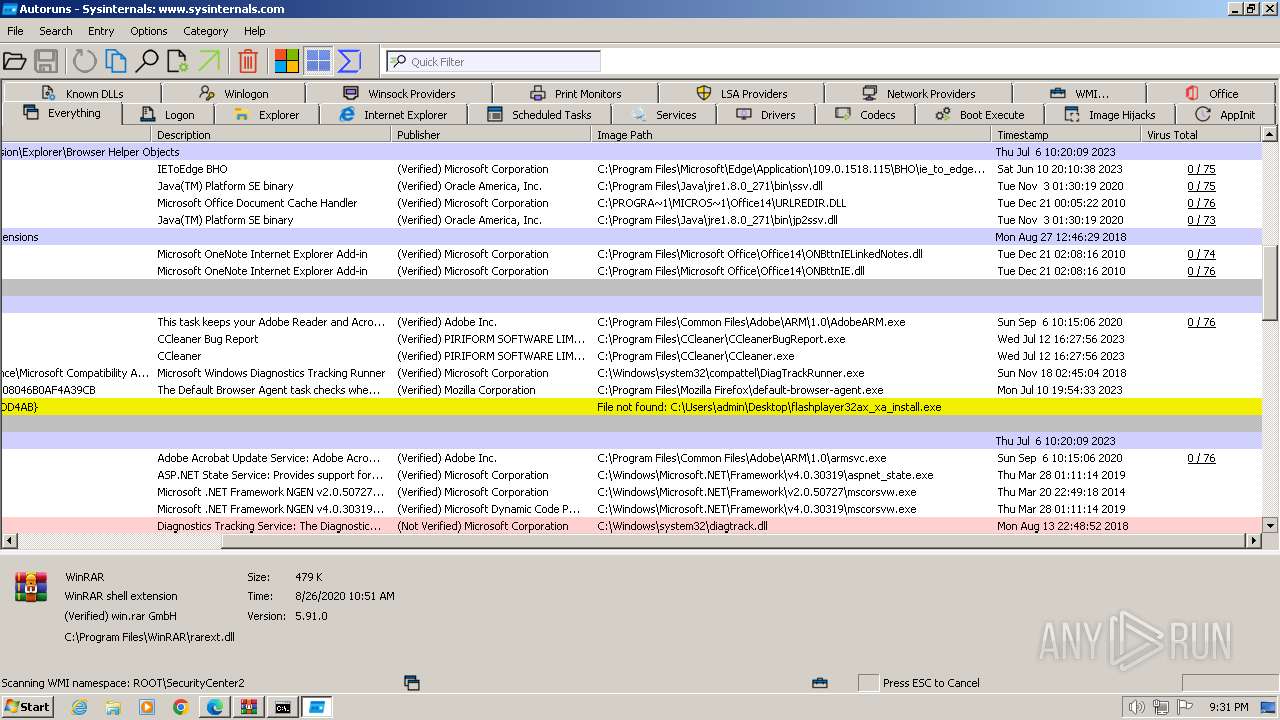The image size is (1280, 720).
Task: Select the Diagnostics Tracking Service pink row
Action: click(632, 526)
